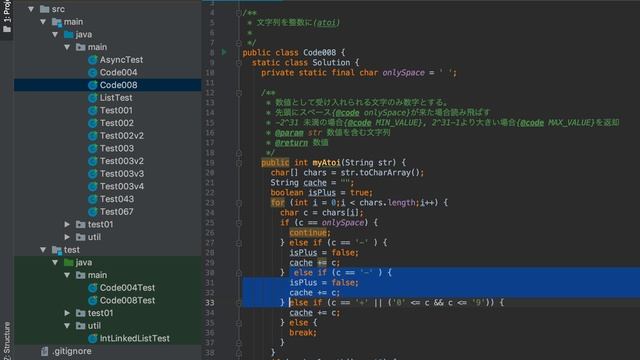Expand the test01 package under src
Screen dimensions: 640x360
pyautogui.click(x=67, y=224)
